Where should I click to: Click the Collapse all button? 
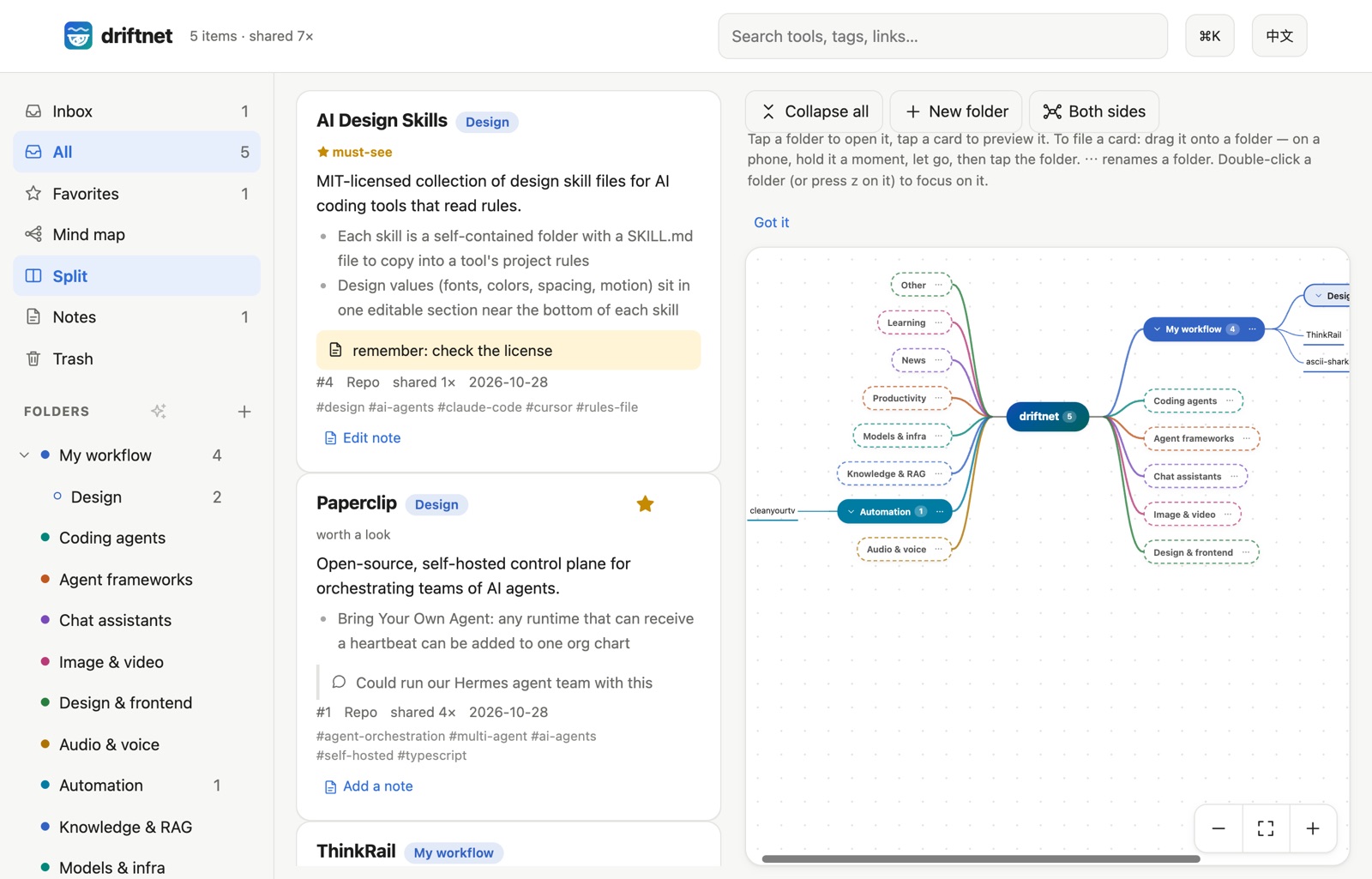[815, 111]
